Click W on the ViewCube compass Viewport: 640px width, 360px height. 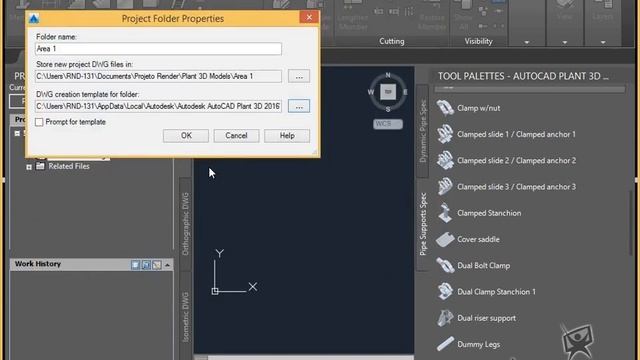point(371,92)
